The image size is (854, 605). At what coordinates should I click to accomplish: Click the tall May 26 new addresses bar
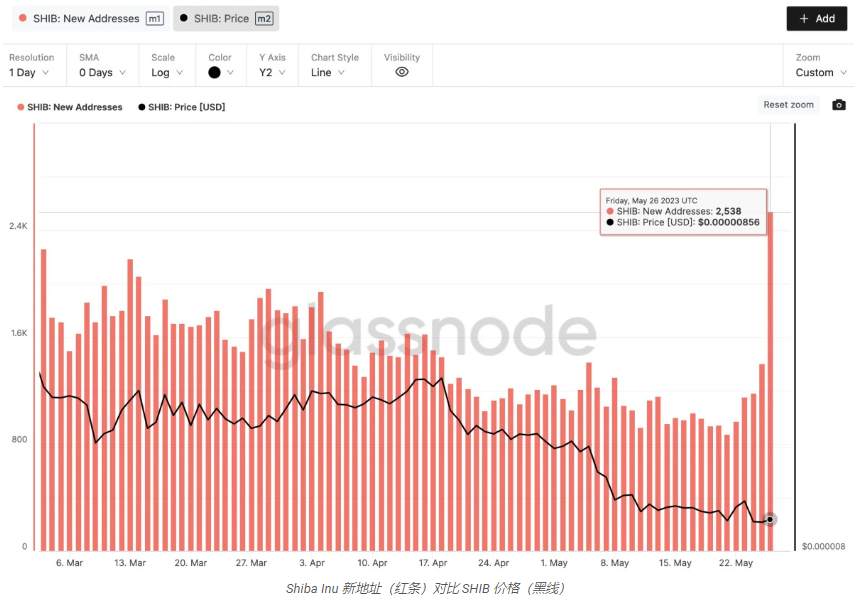click(x=770, y=381)
